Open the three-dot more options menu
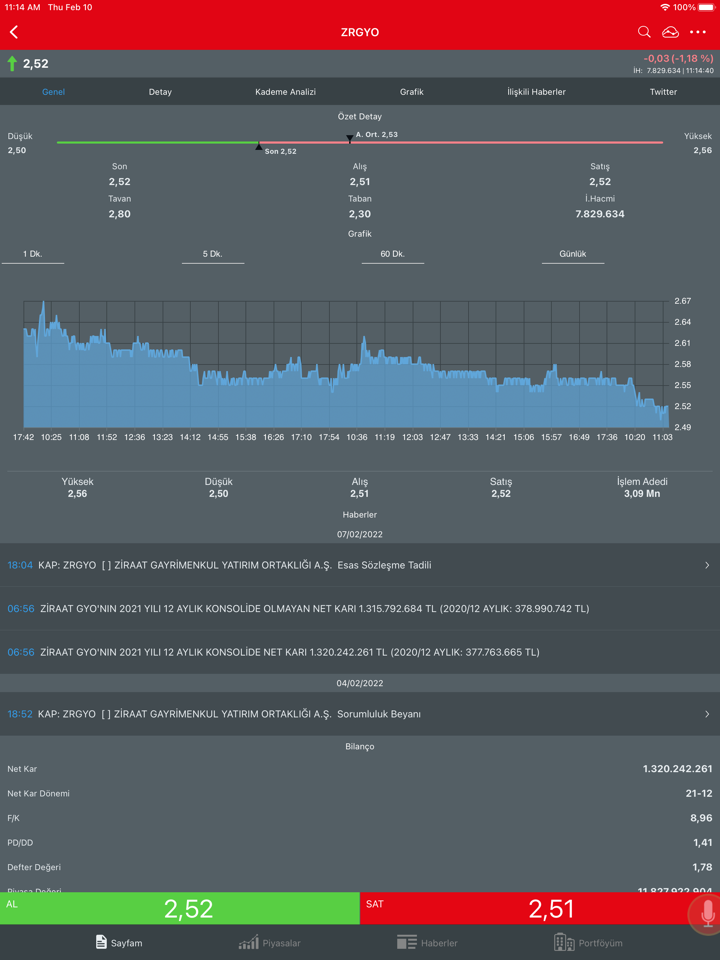The width and height of the screenshot is (720, 960). pos(698,32)
